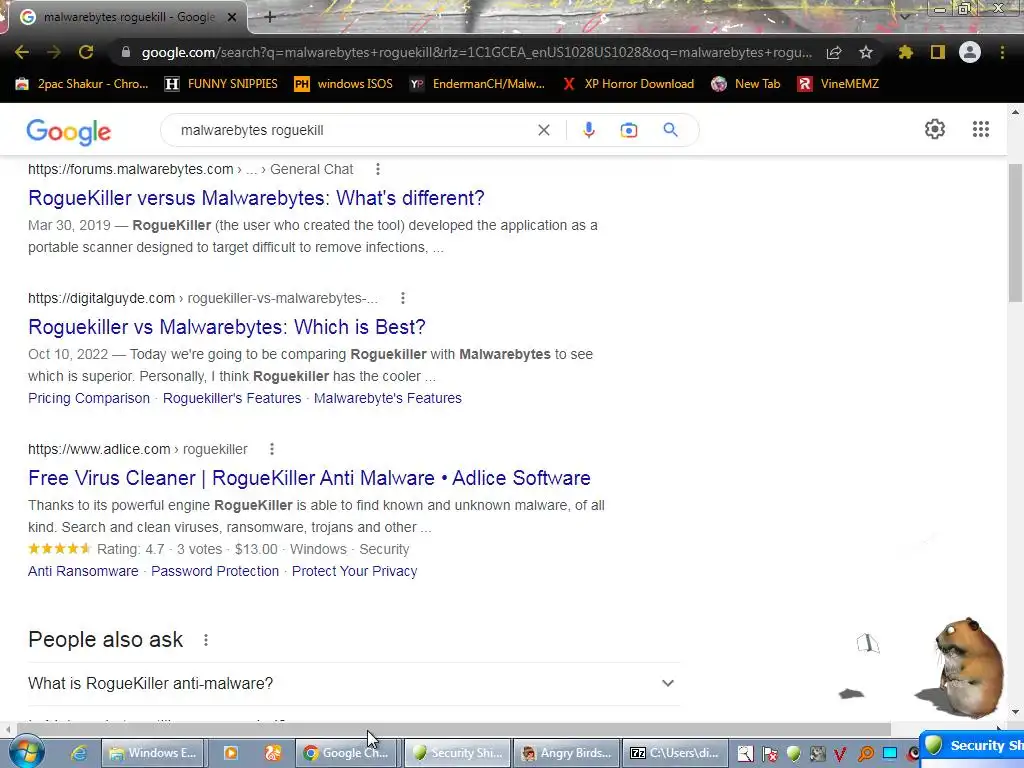
Task: Open the FUNNY SNIPPIES bookmark
Action: pyautogui.click(x=221, y=84)
